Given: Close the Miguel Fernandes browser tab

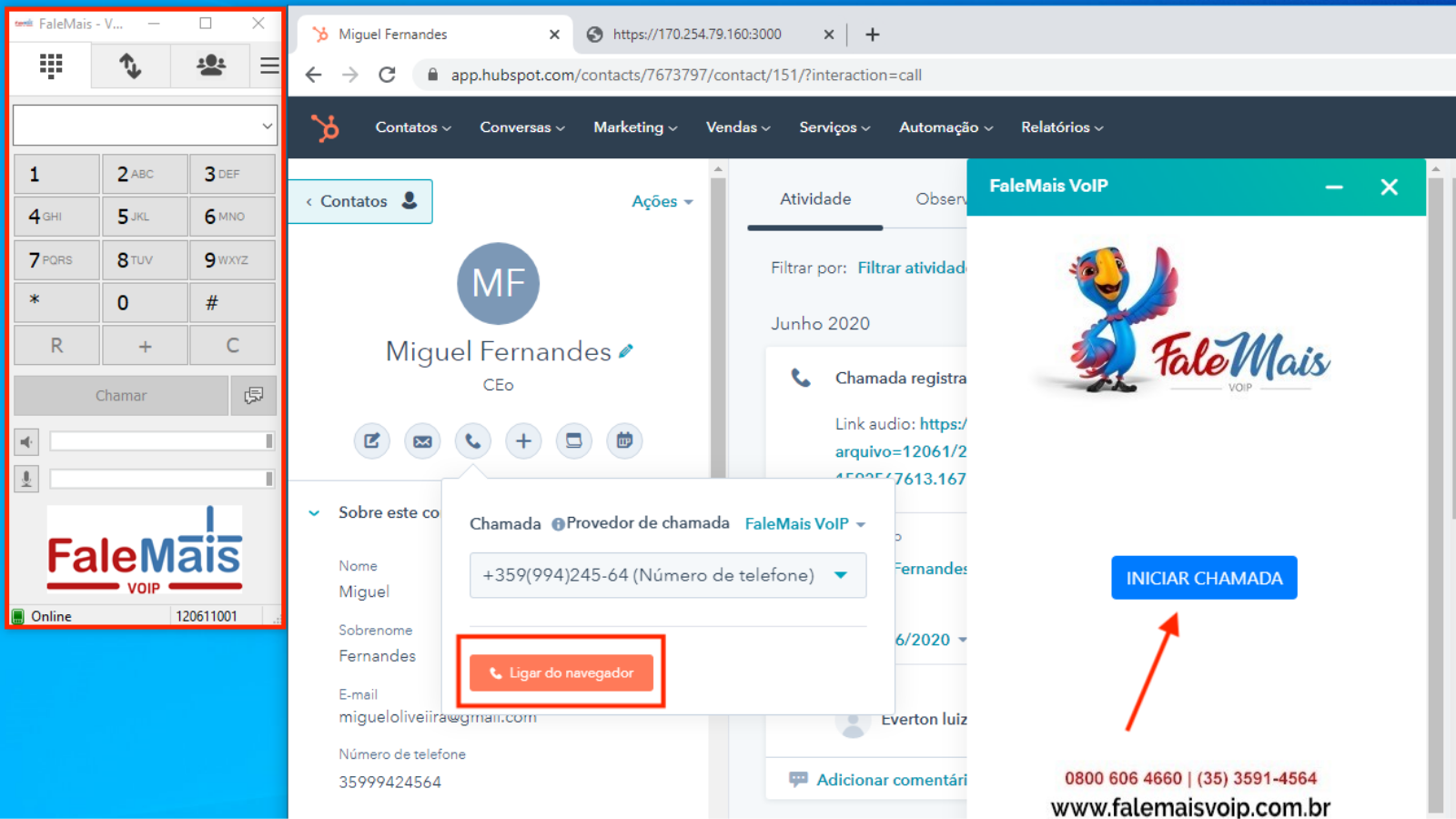Looking at the screenshot, I should [x=554, y=35].
